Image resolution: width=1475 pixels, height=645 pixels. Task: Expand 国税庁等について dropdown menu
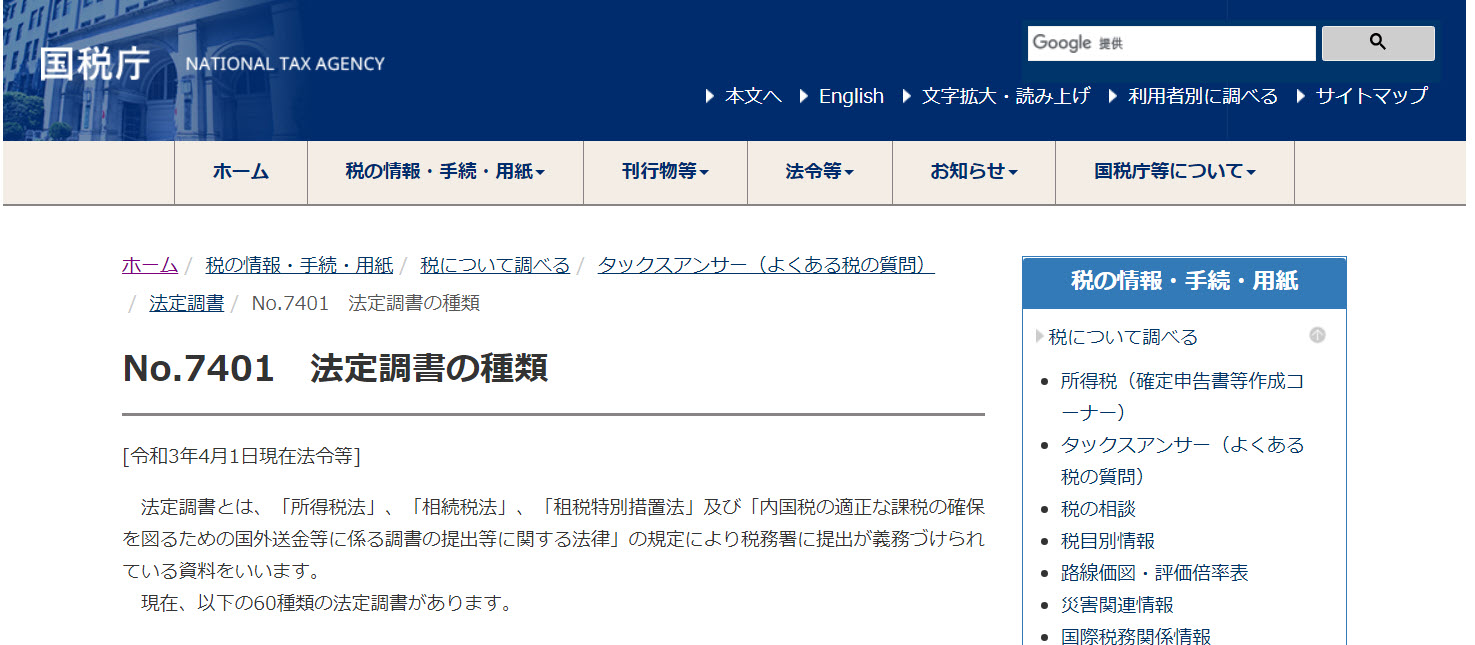[1174, 172]
